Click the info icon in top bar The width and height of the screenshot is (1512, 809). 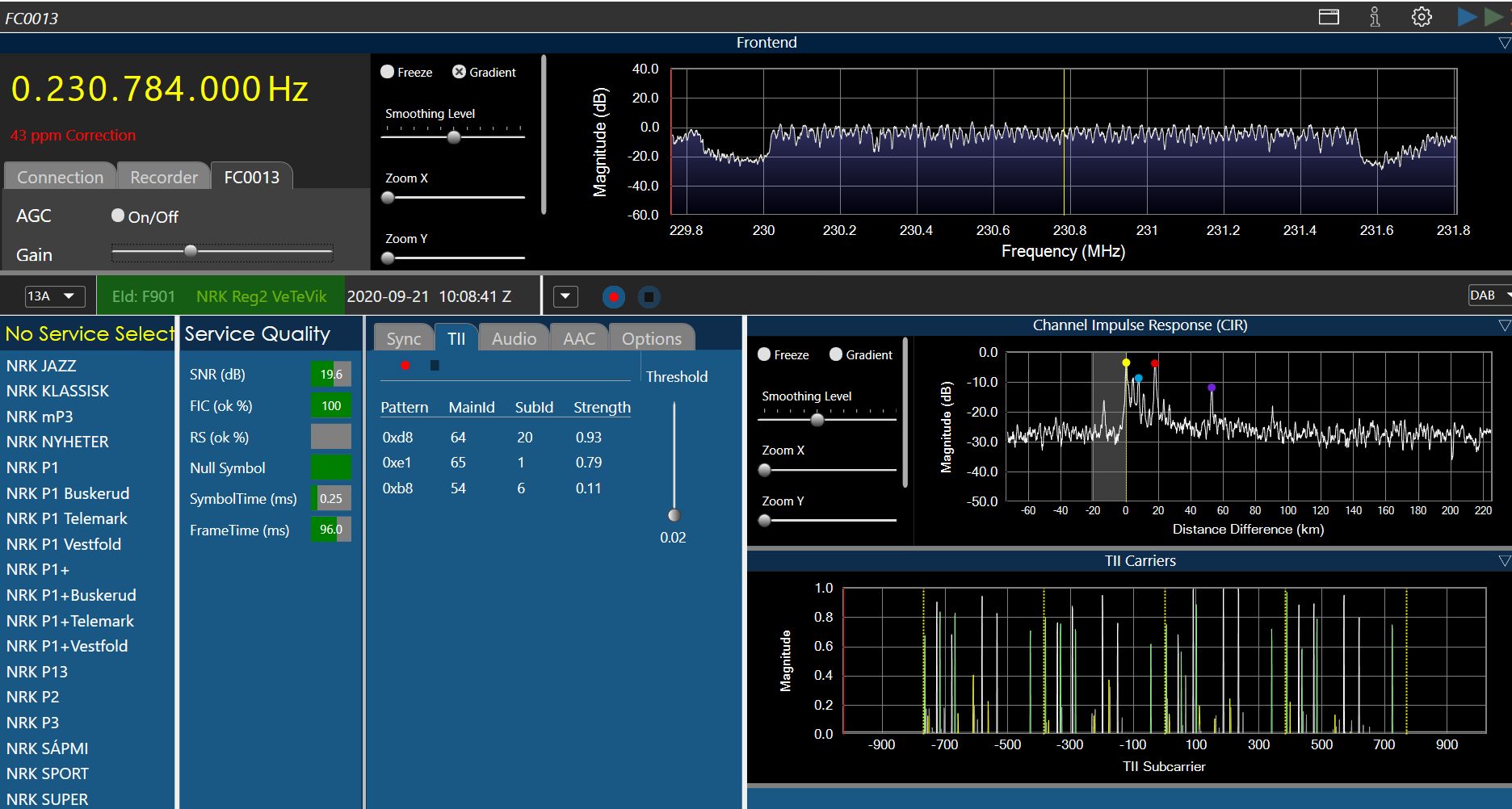click(1375, 17)
